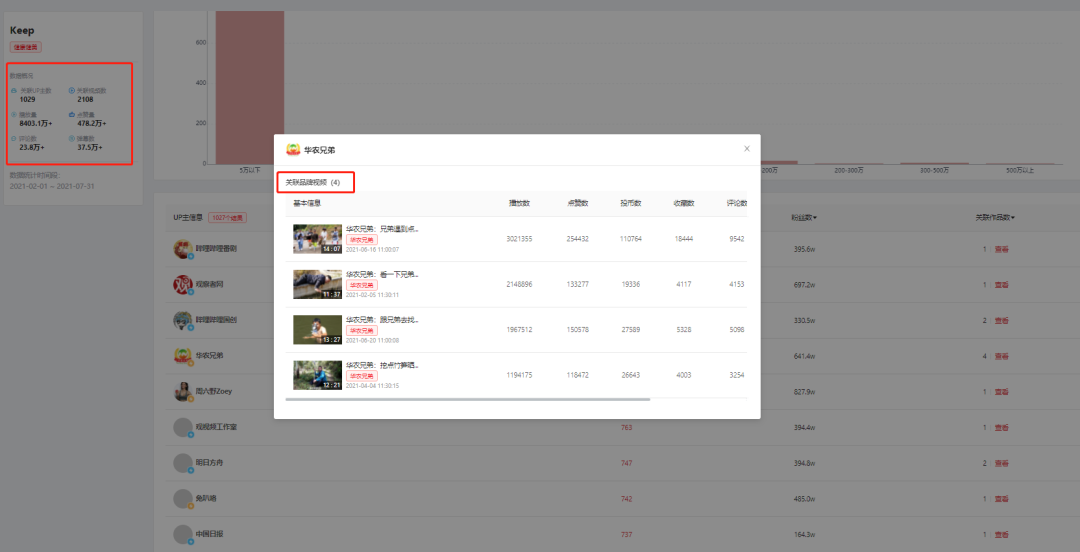Click the 点赞量 stat icon

point(72,114)
